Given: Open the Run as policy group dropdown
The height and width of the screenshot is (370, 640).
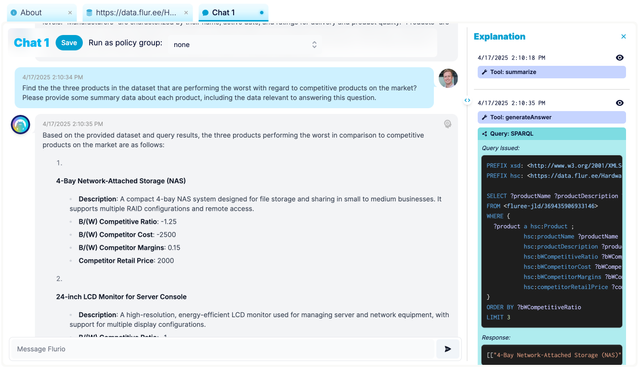Looking at the screenshot, I should [x=244, y=44].
